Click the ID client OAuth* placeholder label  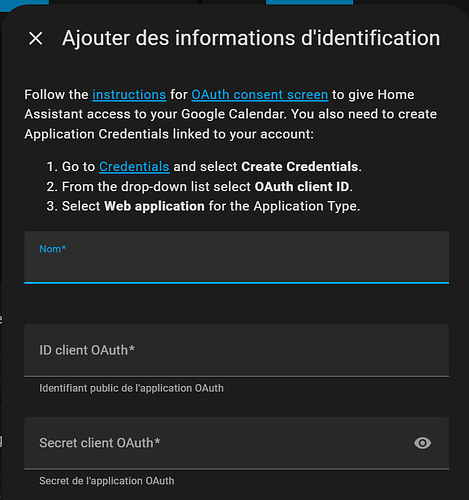(87, 350)
